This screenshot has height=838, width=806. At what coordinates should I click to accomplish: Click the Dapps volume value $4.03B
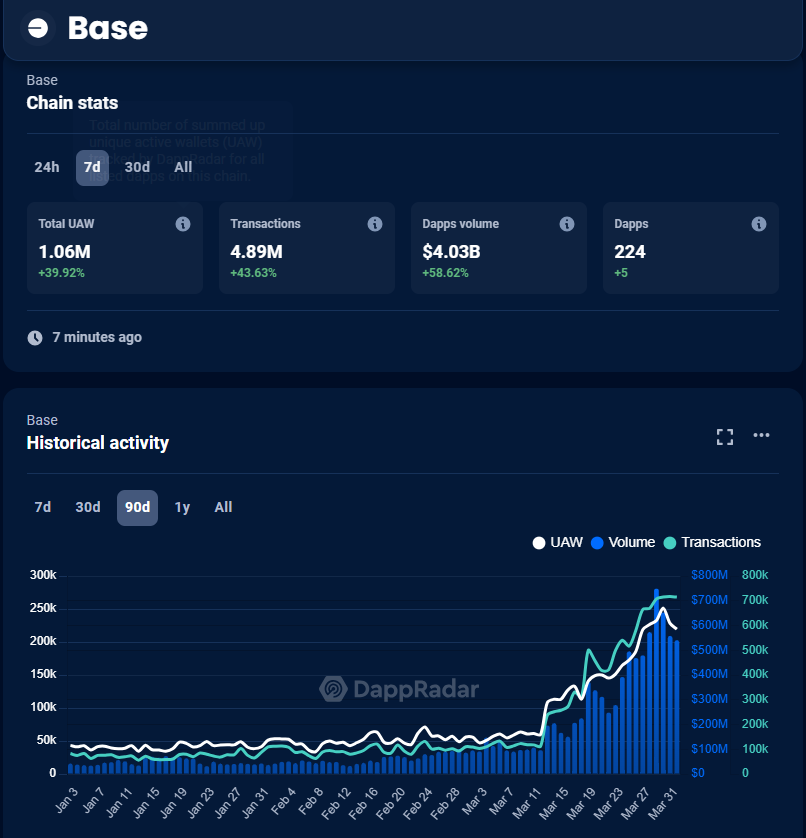click(452, 252)
